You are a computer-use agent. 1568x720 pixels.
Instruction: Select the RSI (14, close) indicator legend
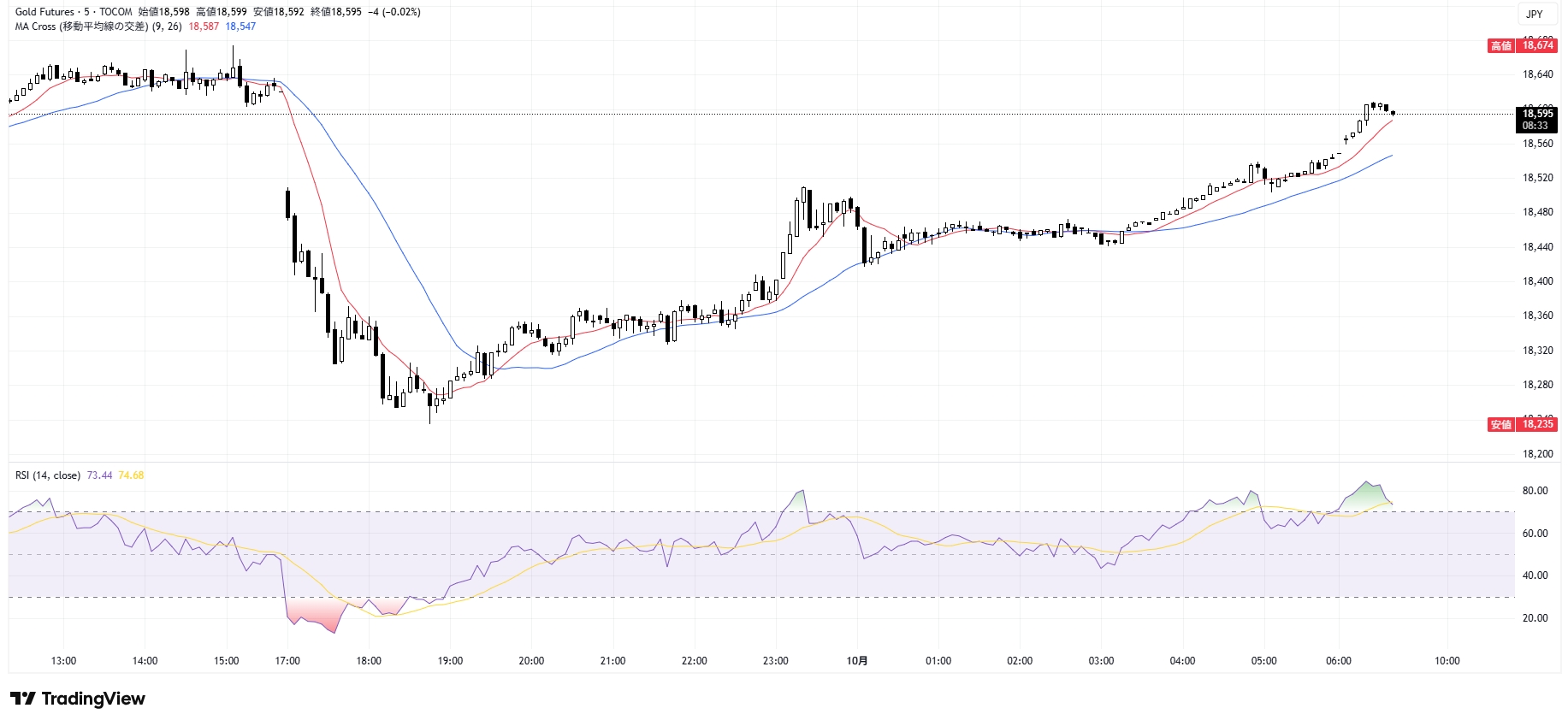coord(48,475)
